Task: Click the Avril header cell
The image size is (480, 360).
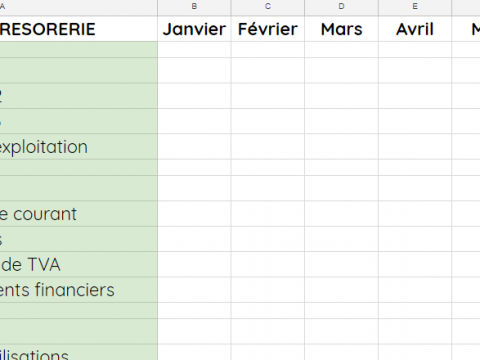Action: click(x=415, y=29)
